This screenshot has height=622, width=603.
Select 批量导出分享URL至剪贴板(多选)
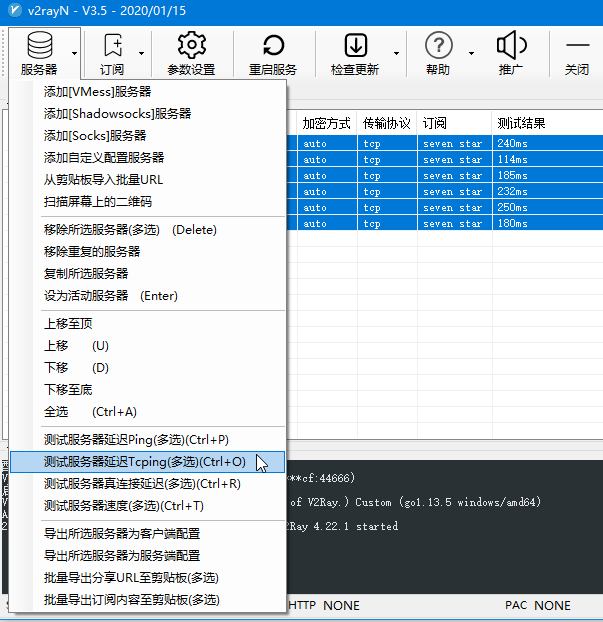pos(148,578)
